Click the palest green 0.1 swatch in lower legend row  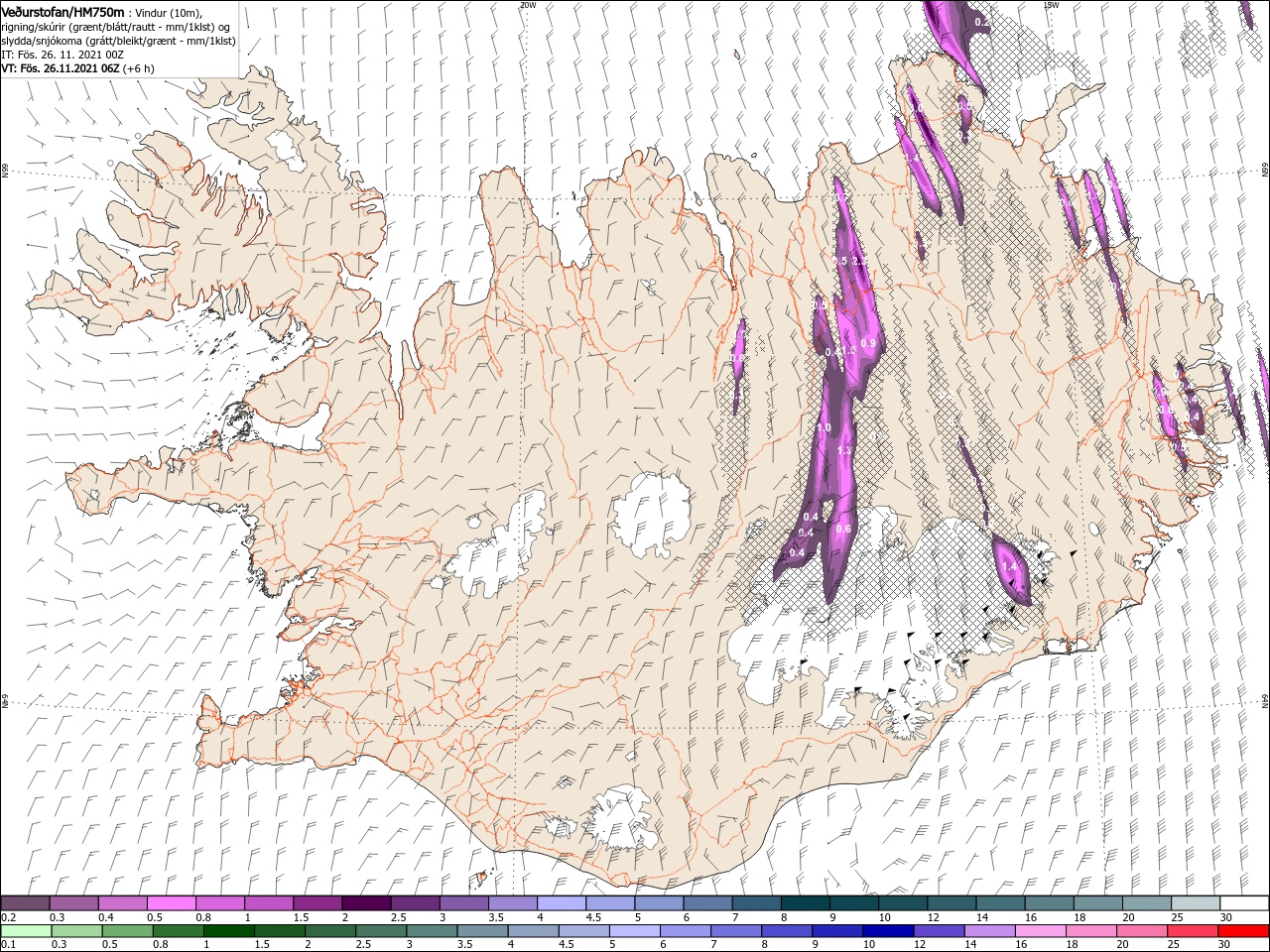[25, 931]
